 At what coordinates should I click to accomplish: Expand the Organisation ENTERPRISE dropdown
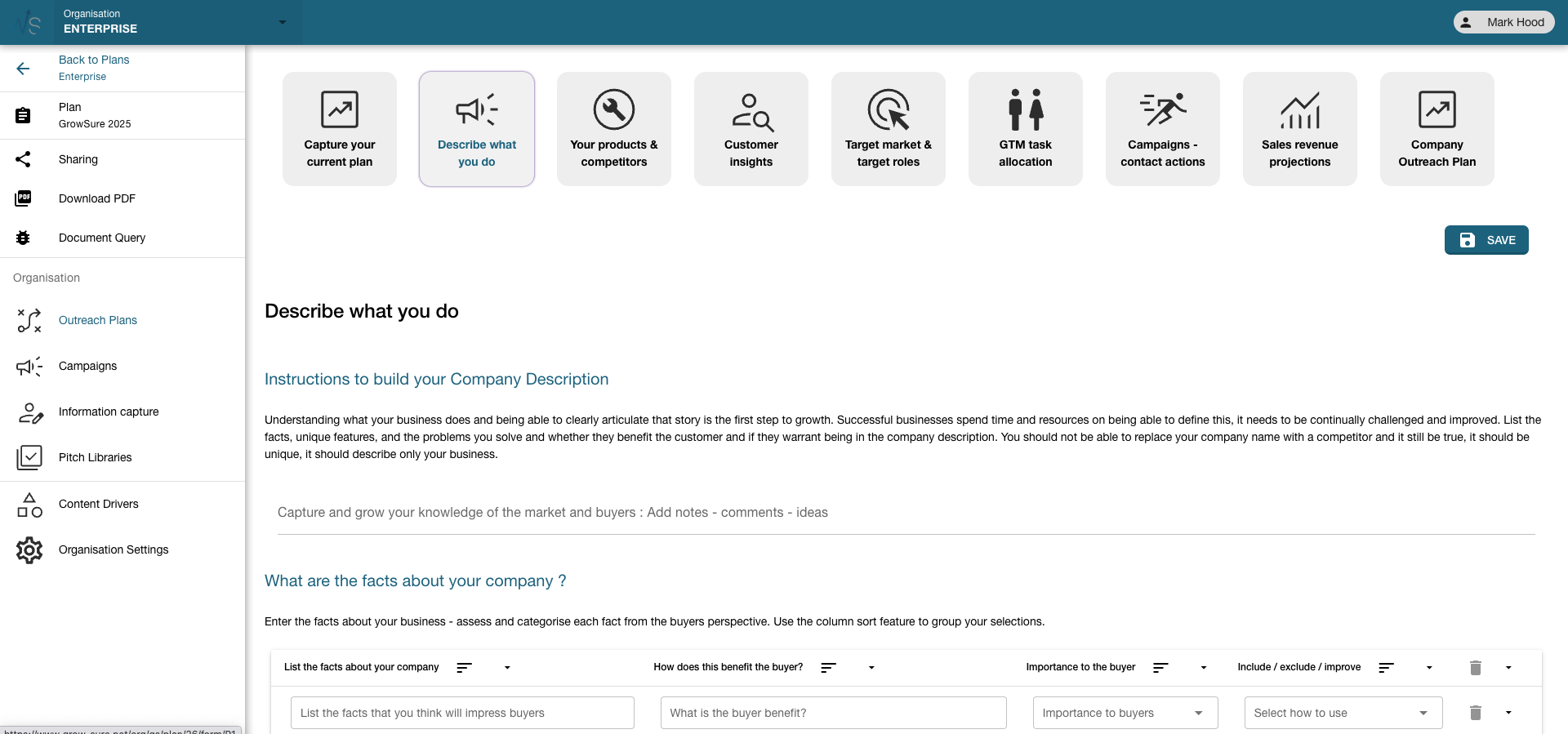point(282,22)
